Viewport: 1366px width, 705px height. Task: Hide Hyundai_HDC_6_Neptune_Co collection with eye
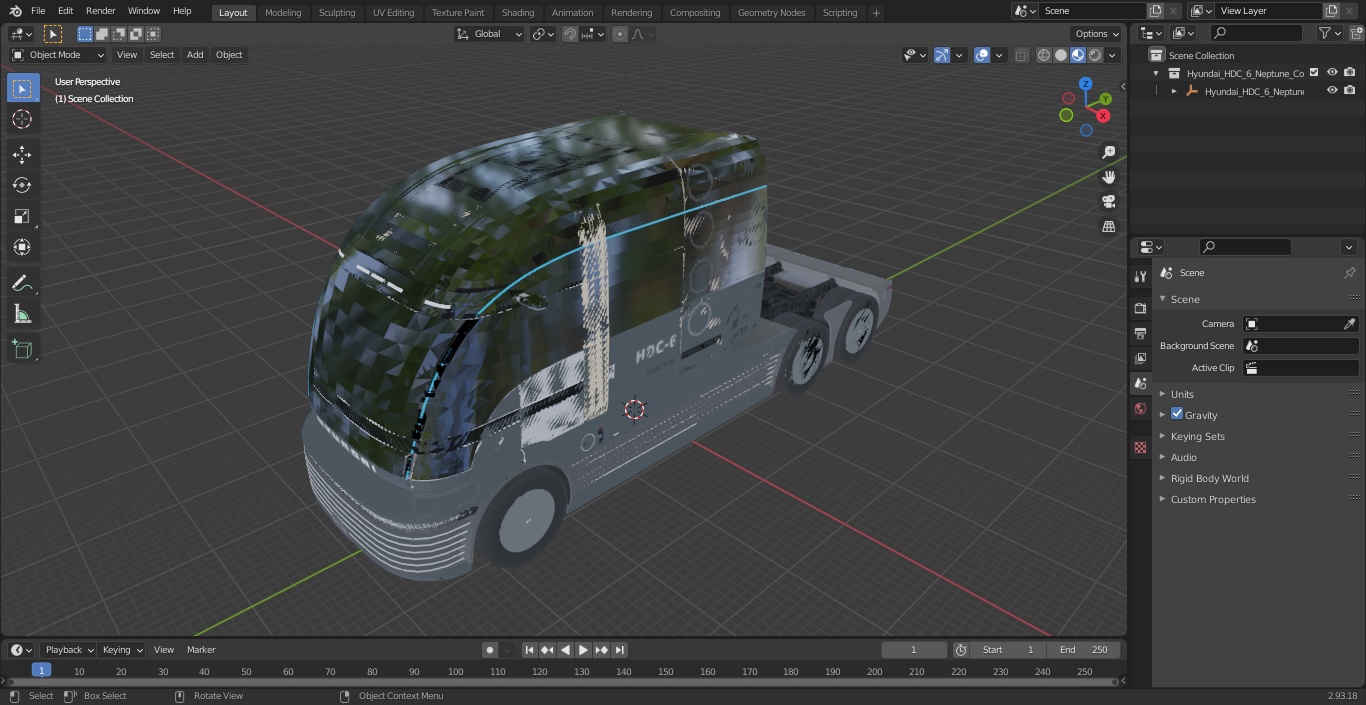tap(1332, 73)
